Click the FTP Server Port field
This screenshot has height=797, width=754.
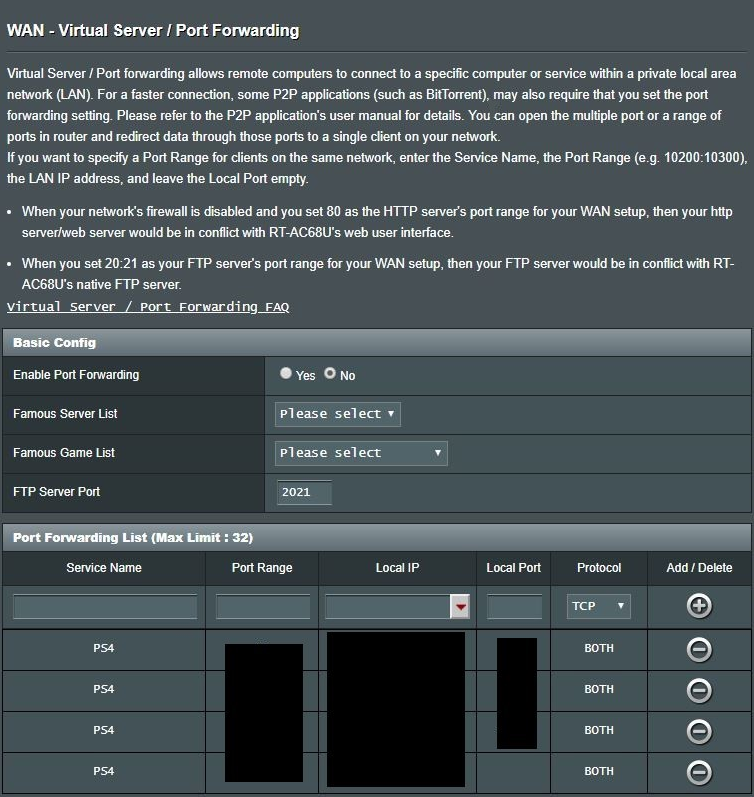pos(304,492)
